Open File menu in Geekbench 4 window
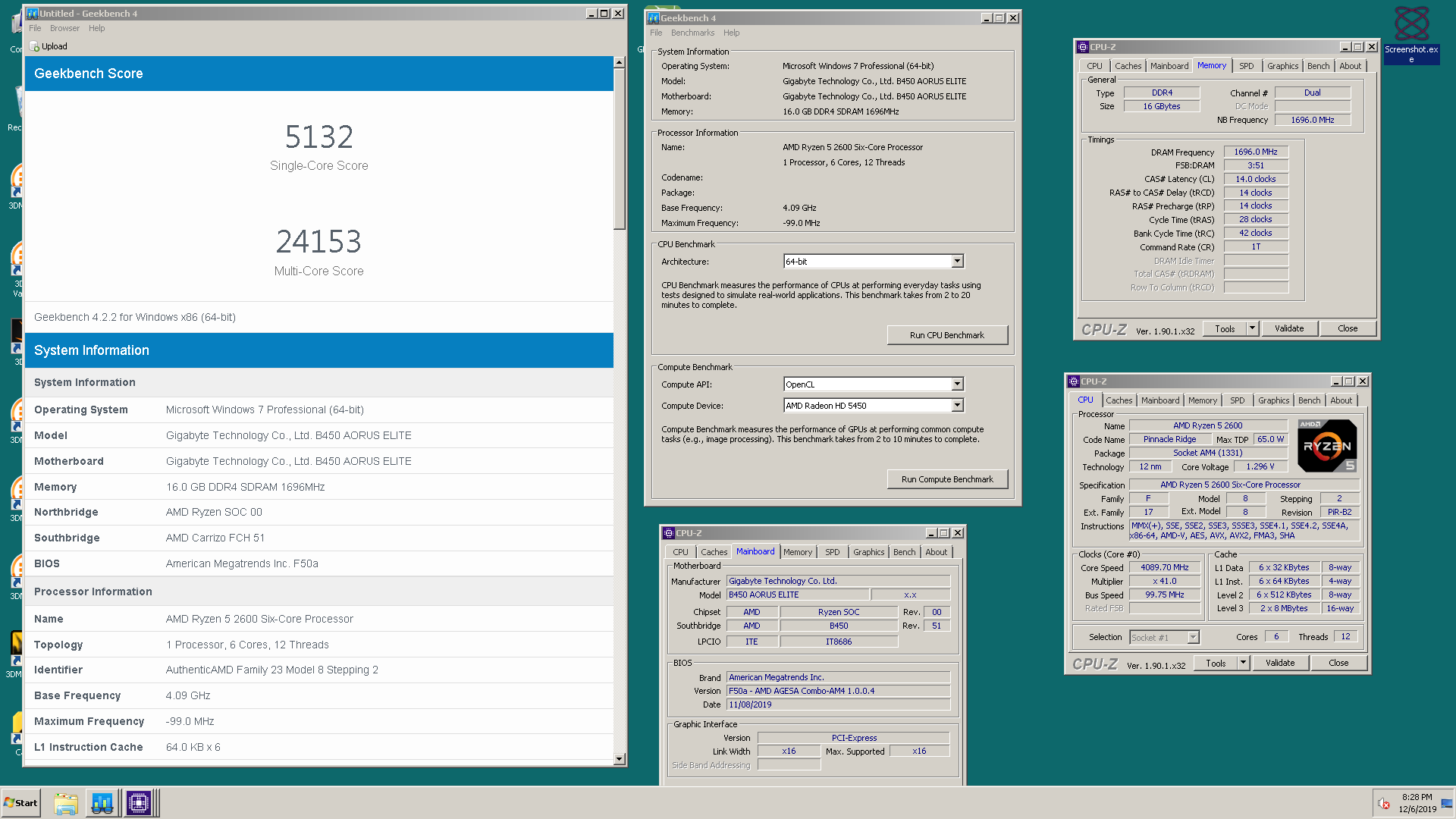The width and height of the screenshot is (1456, 819). click(x=656, y=33)
